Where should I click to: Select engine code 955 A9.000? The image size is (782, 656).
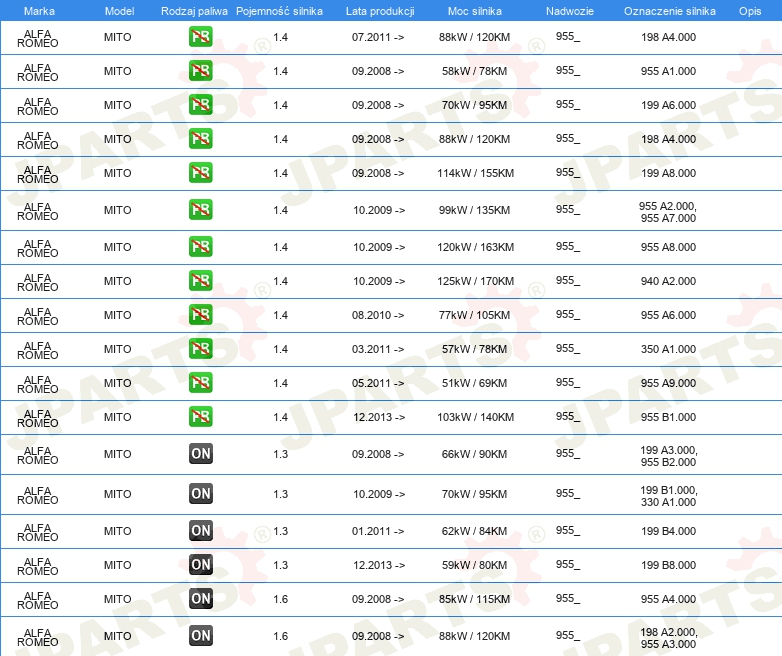pos(668,383)
